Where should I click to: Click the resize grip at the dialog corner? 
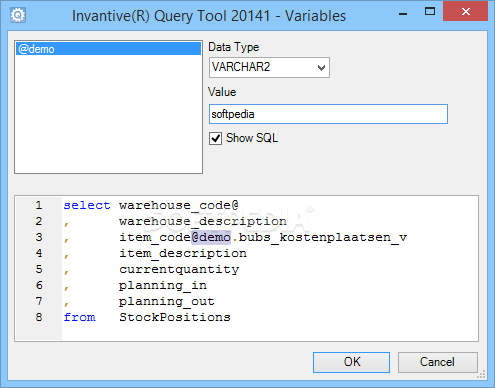point(481,374)
